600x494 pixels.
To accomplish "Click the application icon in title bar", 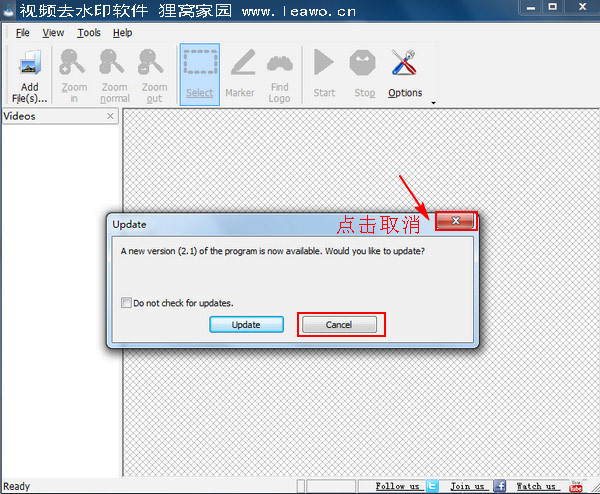I will pyautogui.click(x=8, y=11).
